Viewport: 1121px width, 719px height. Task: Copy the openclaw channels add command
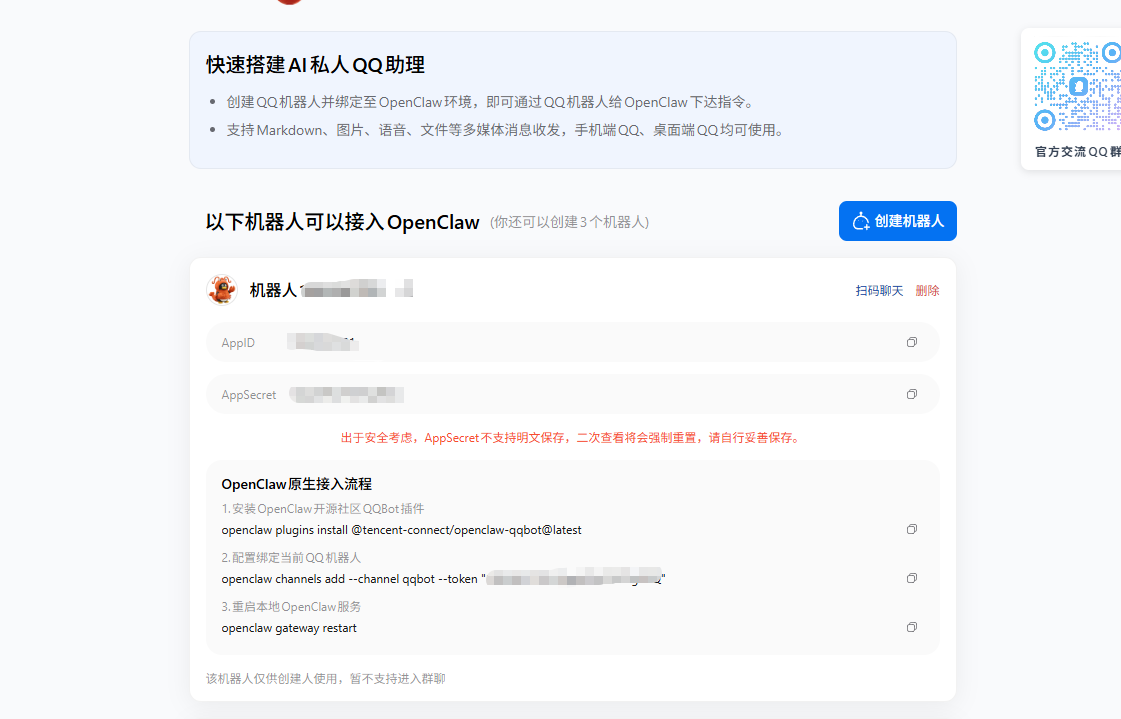(x=911, y=578)
